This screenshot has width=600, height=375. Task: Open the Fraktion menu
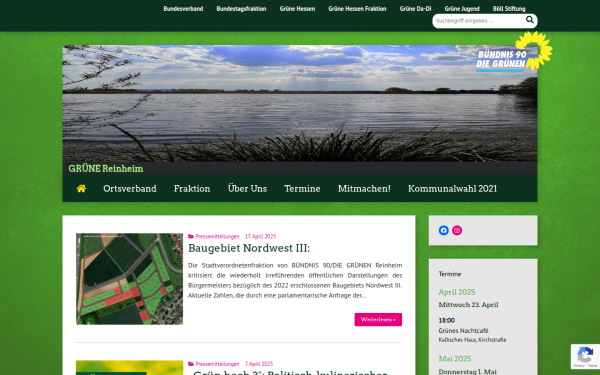[192, 189]
